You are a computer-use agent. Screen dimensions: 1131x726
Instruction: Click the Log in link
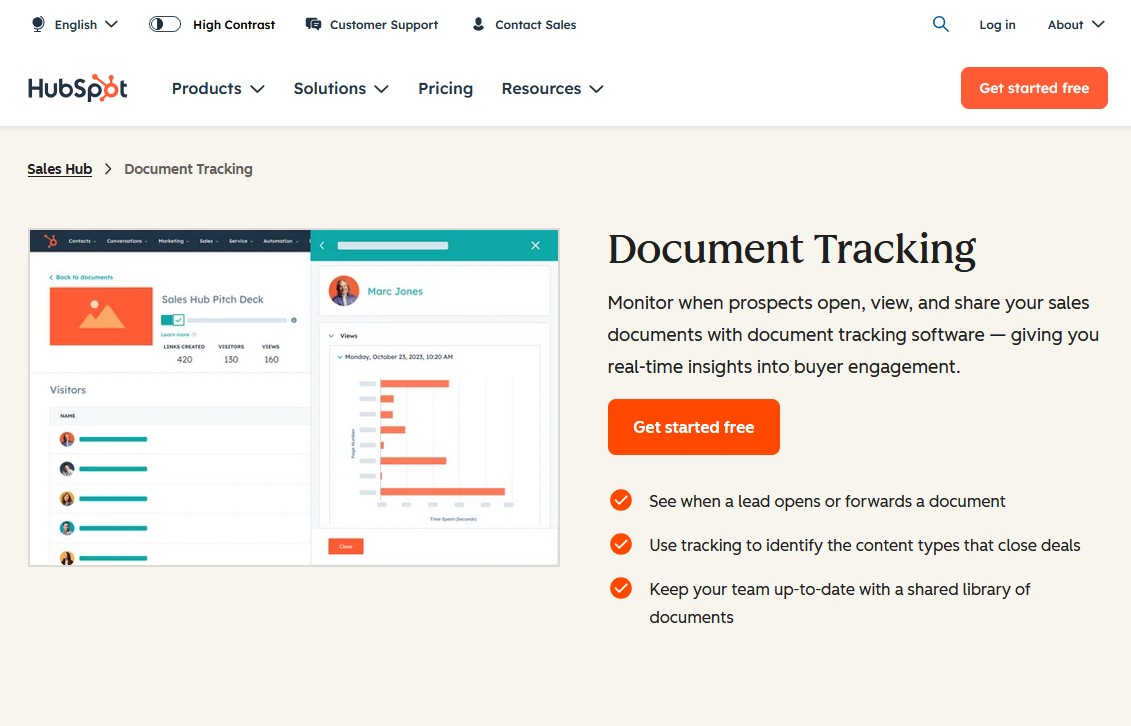pyautogui.click(x=998, y=25)
